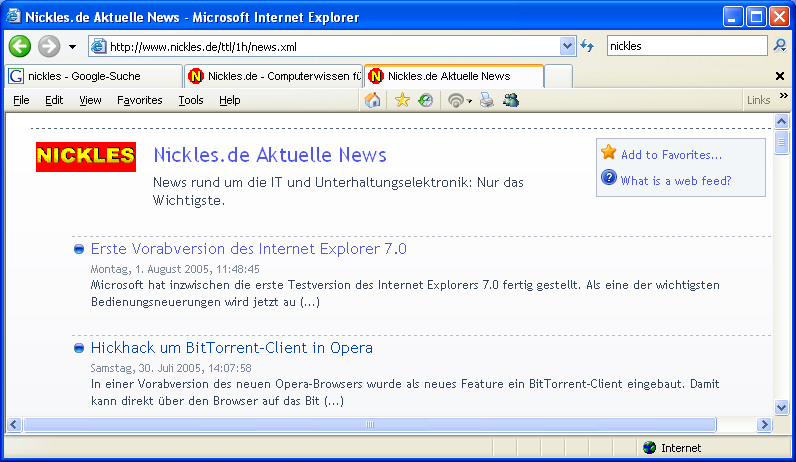Expand the feeds icon dropdown arrow
796x462 pixels.
[470, 101]
